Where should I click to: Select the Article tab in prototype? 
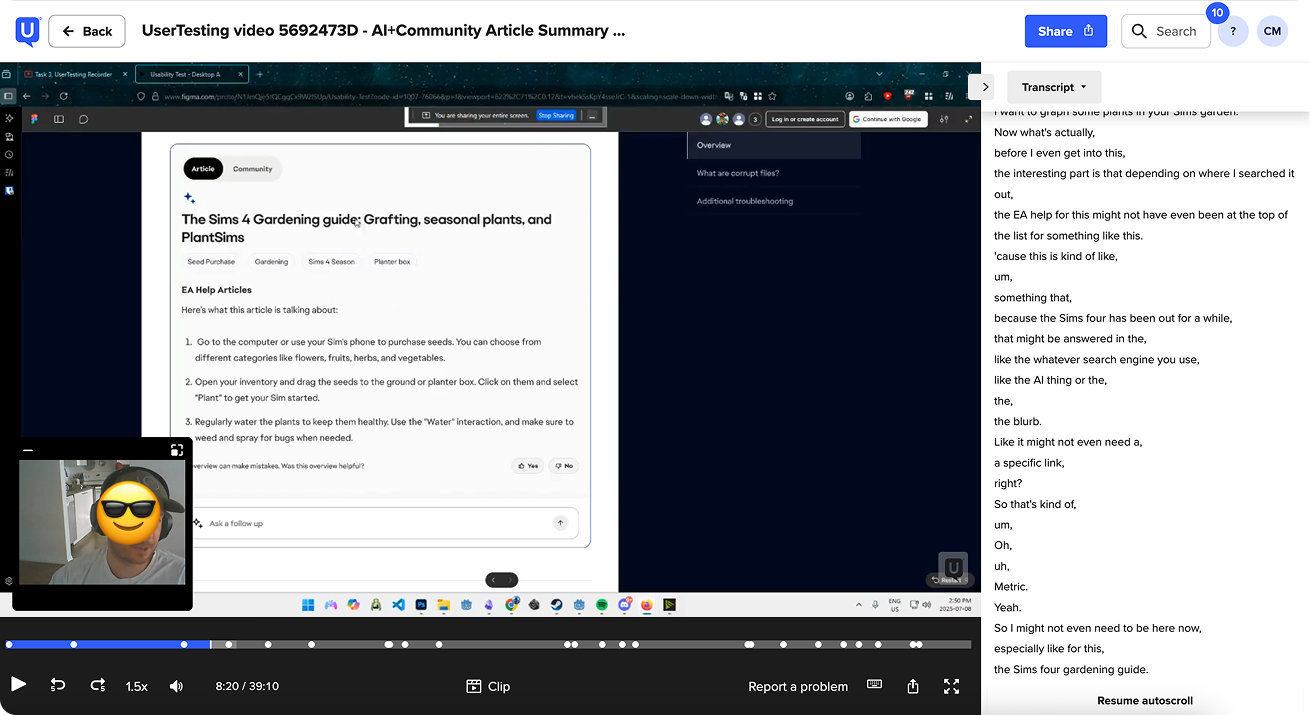coord(203,169)
